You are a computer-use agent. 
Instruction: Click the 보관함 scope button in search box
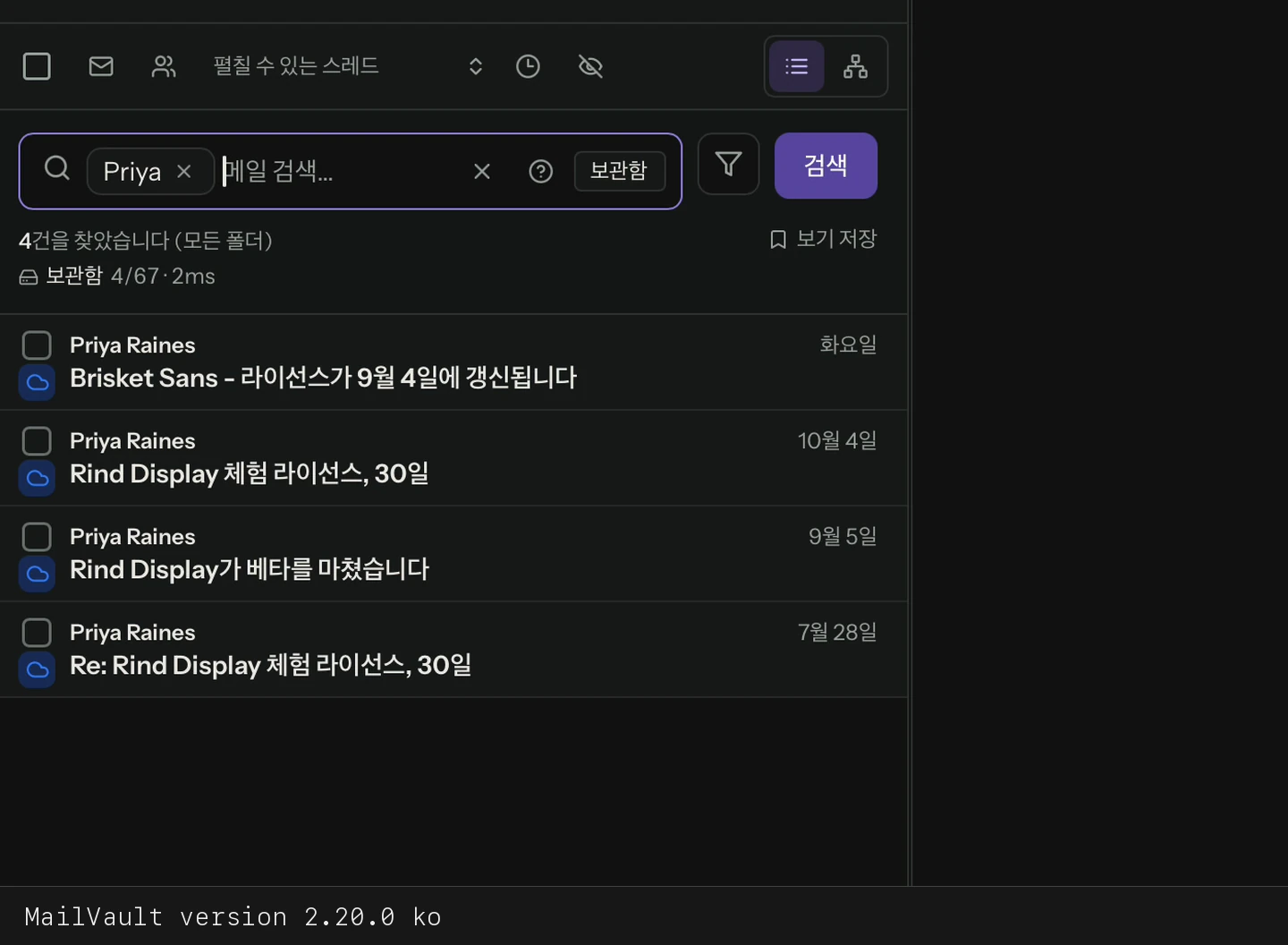pyautogui.click(x=620, y=171)
